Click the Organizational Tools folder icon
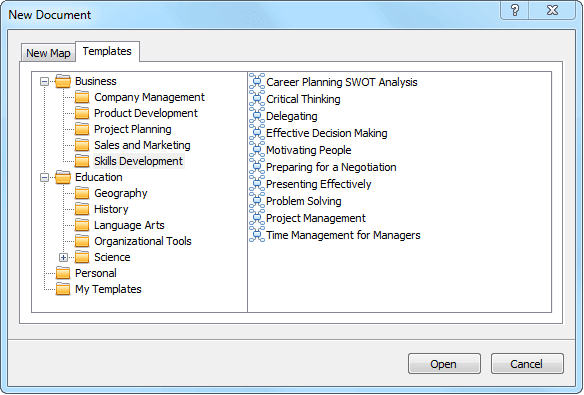The image size is (584, 395). click(x=82, y=241)
